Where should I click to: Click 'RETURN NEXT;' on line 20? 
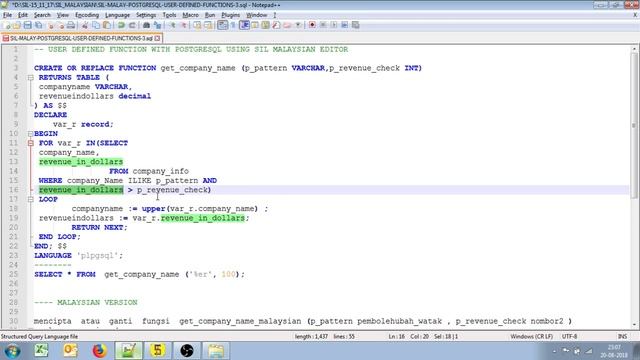pyautogui.click(x=100, y=227)
